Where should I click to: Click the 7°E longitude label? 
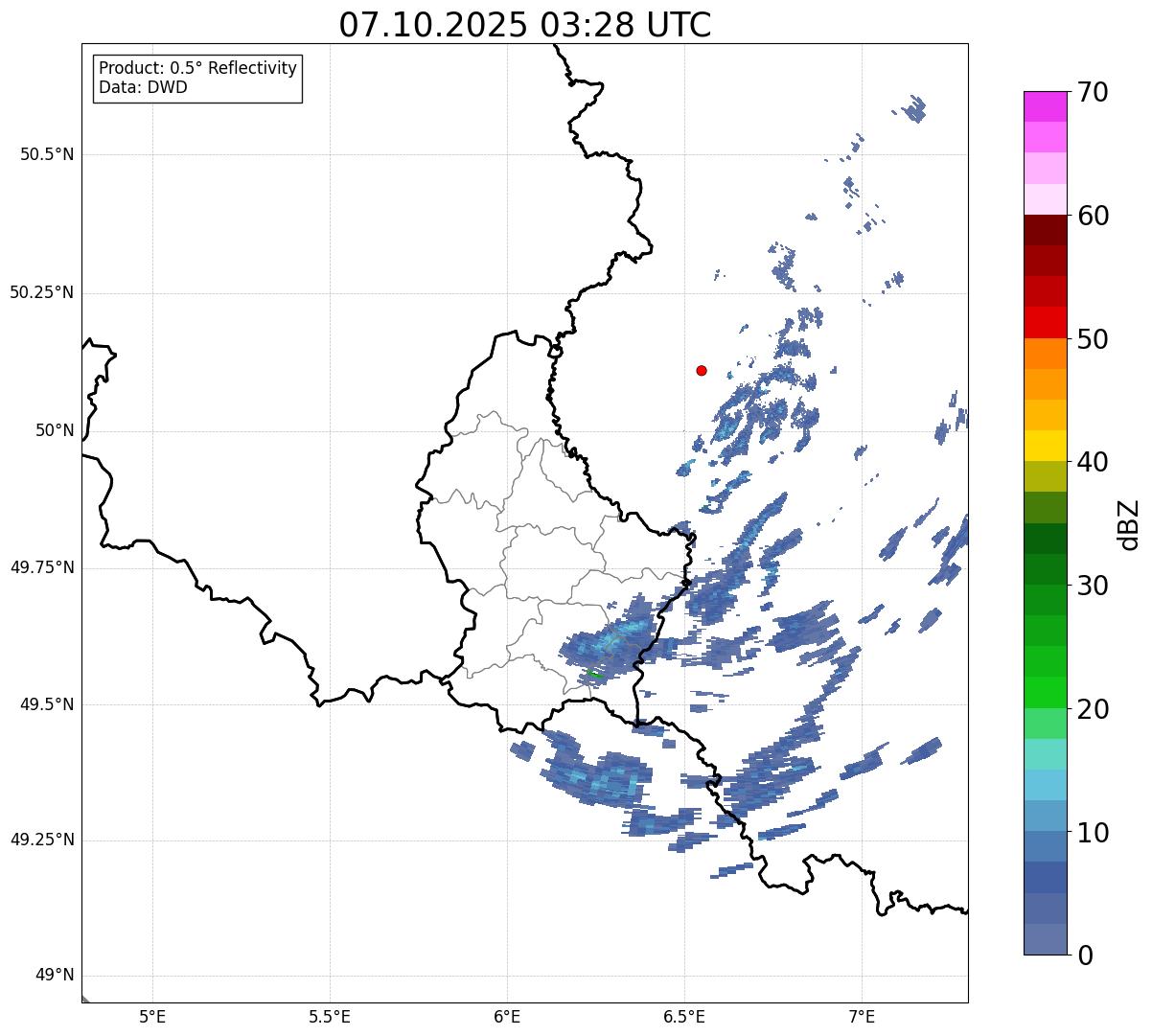pos(862,1016)
